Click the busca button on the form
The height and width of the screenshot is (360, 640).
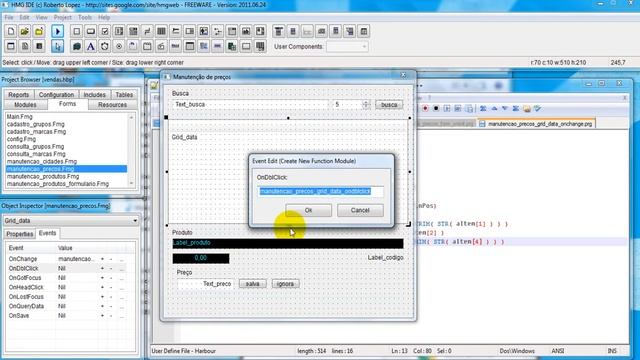389,105
